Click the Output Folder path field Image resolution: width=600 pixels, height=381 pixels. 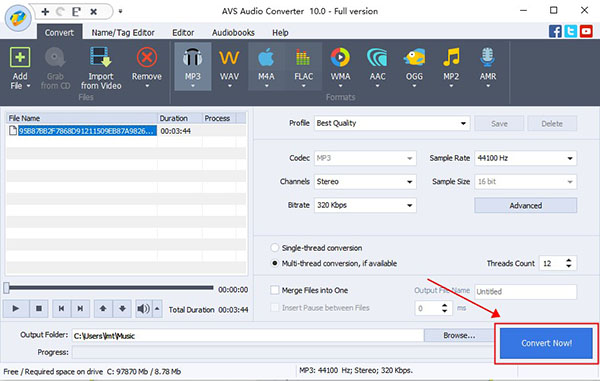[248, 336]
